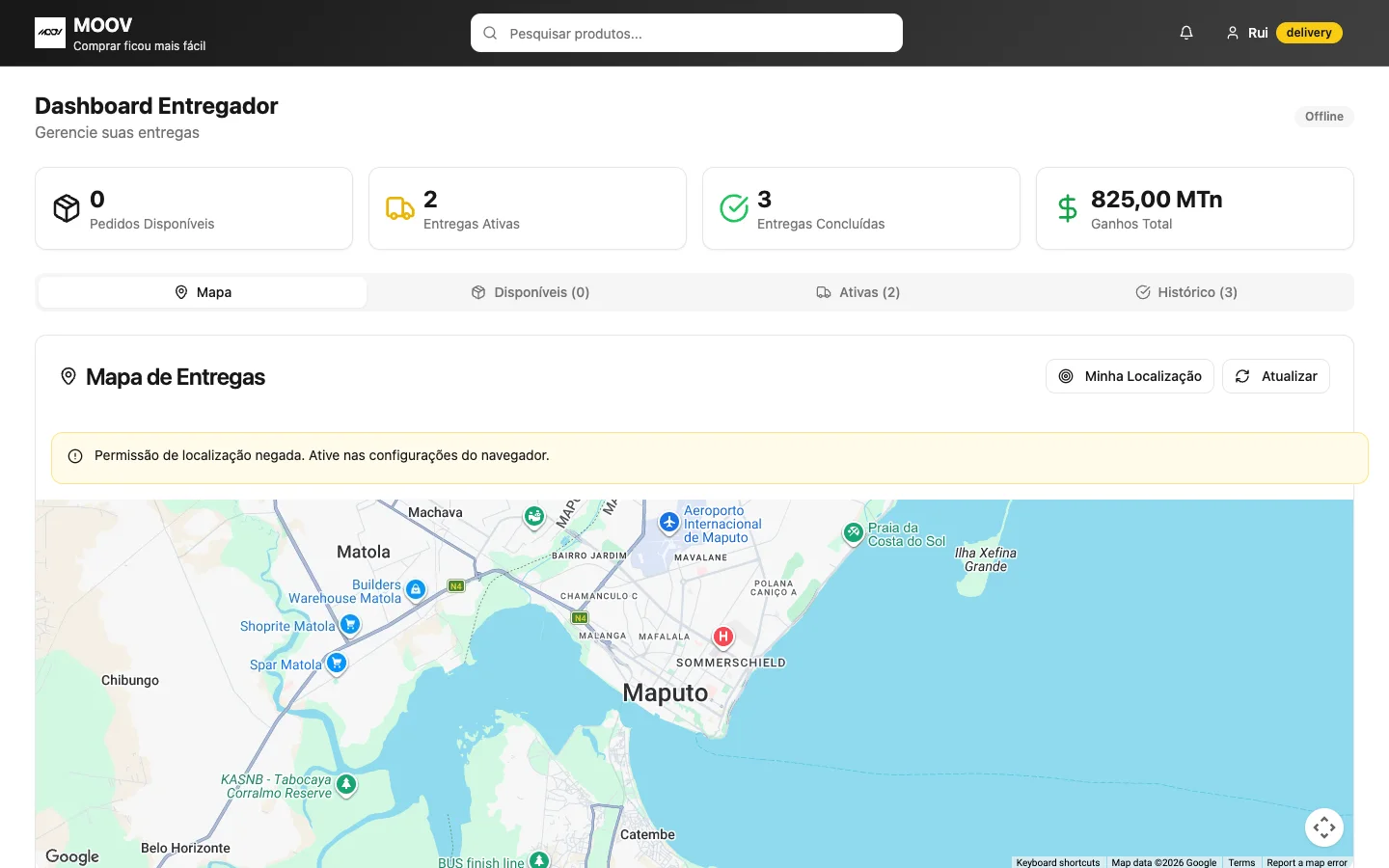Click the BUS finish line marker
Image resolution: width=1389 pixels, height=868 pixels.
coord(539,859)
